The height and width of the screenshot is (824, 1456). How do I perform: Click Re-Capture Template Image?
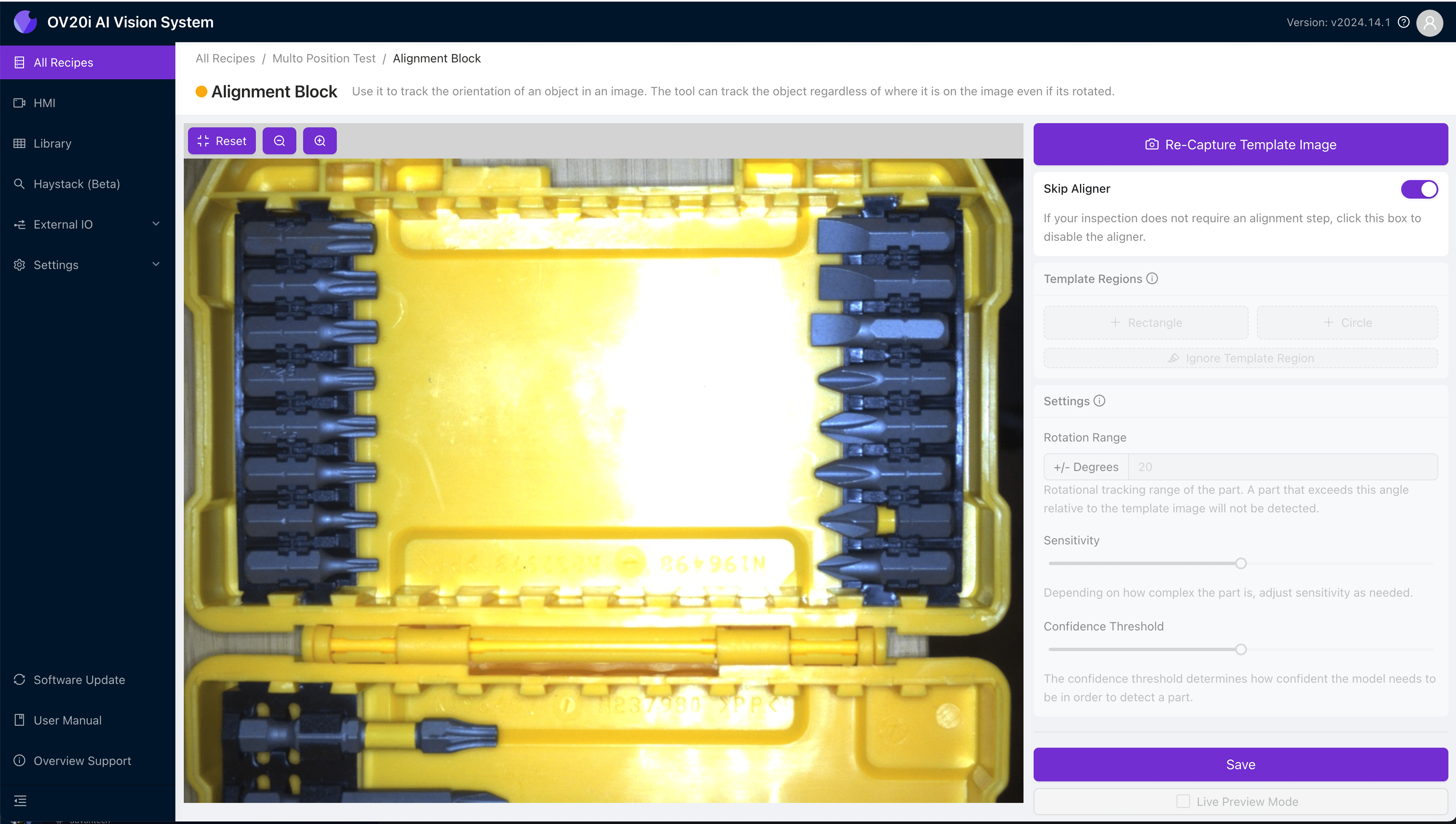[x=1240, y=144]
